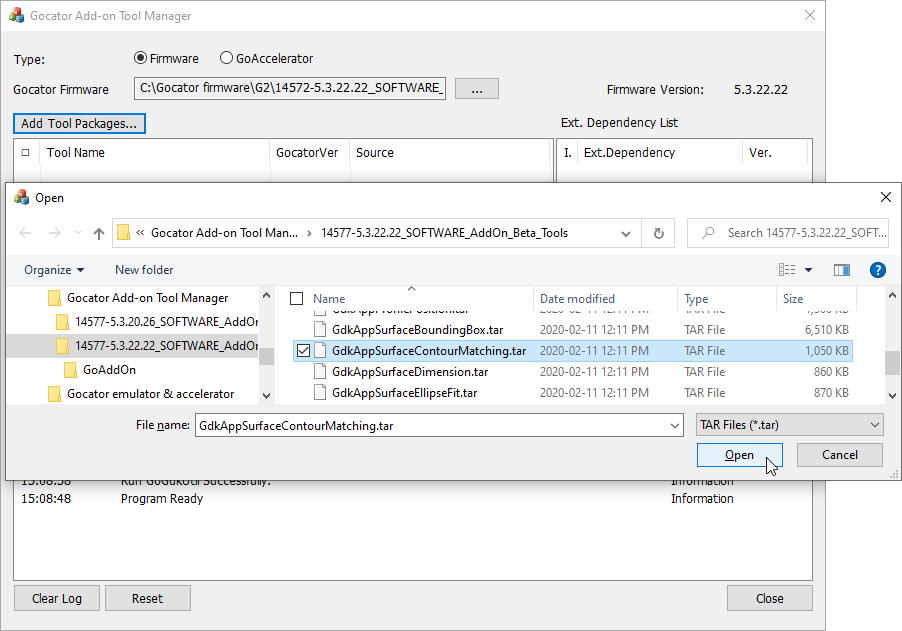Cancel the Open dialog
The height and width of the screenshot is (631, 902).
[x=840, y=455]
